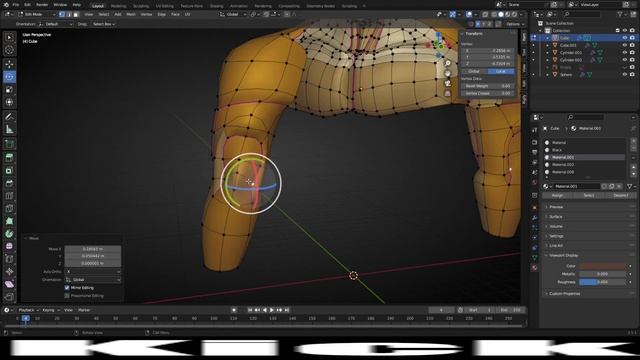Open the Modifiers wrench properties tab

pyautogui.click(x=535, y=218)
